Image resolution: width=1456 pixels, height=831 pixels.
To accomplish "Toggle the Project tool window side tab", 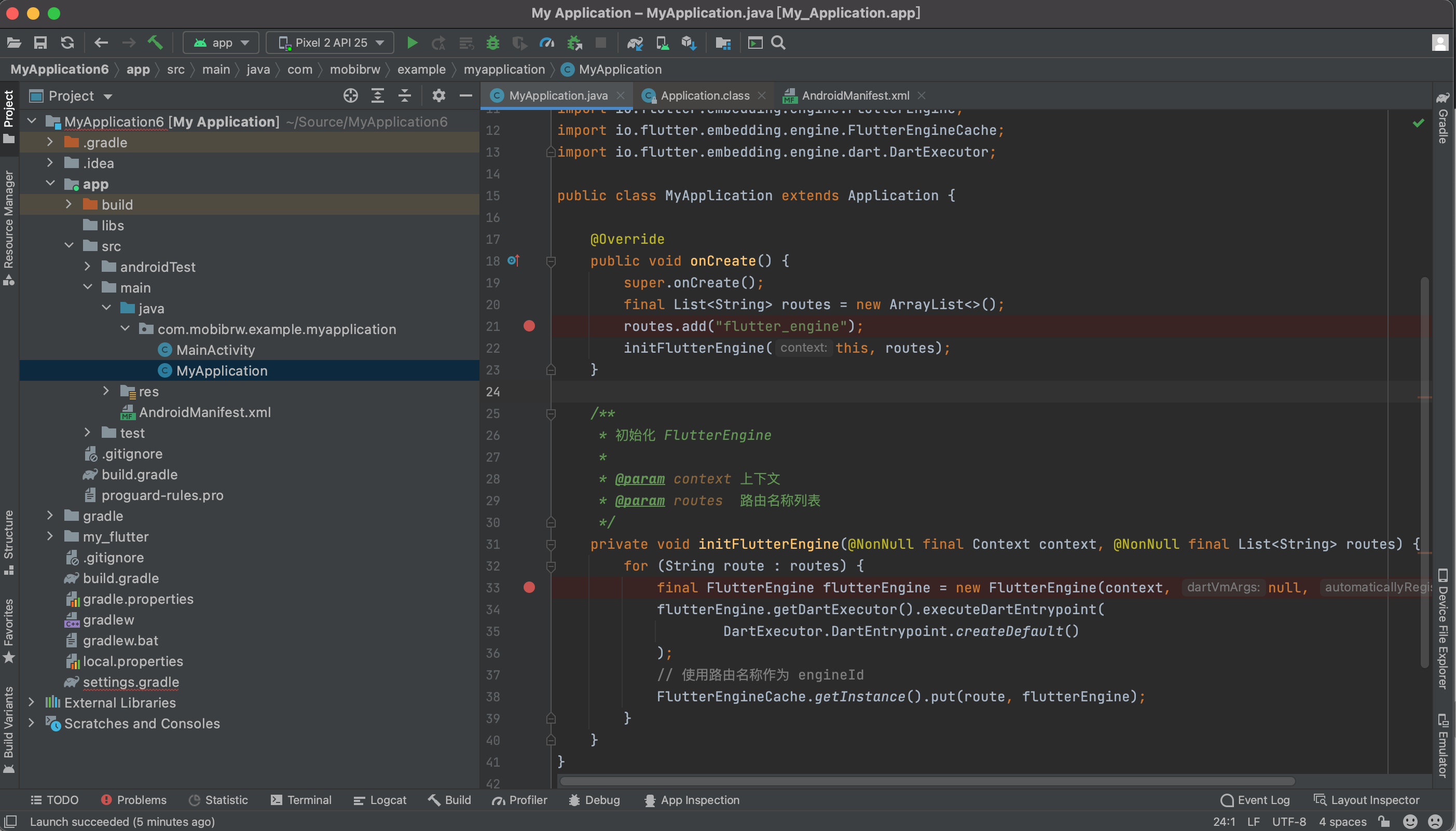I will [x=8, y=118].
